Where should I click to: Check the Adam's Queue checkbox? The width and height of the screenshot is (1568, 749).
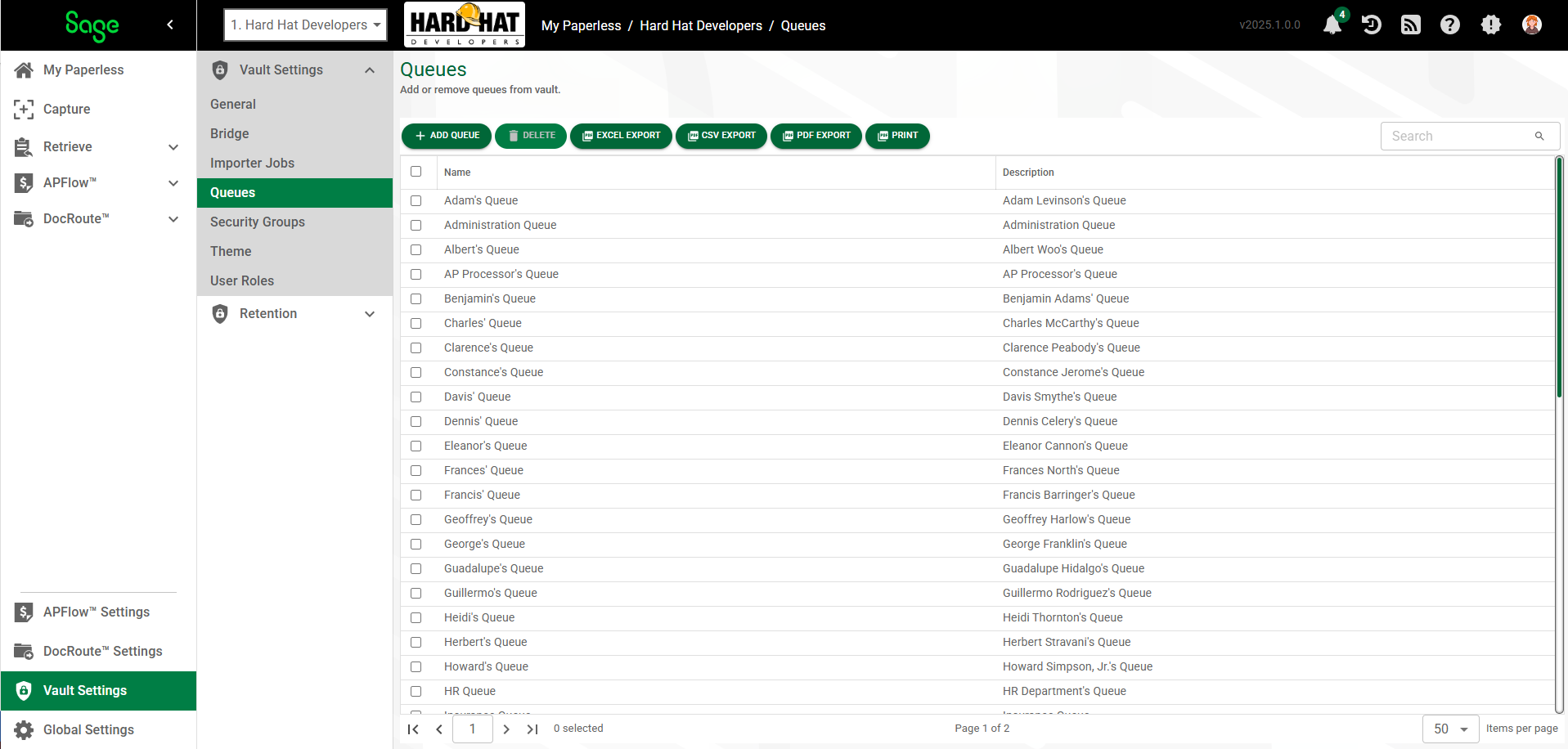pos(416,200)
